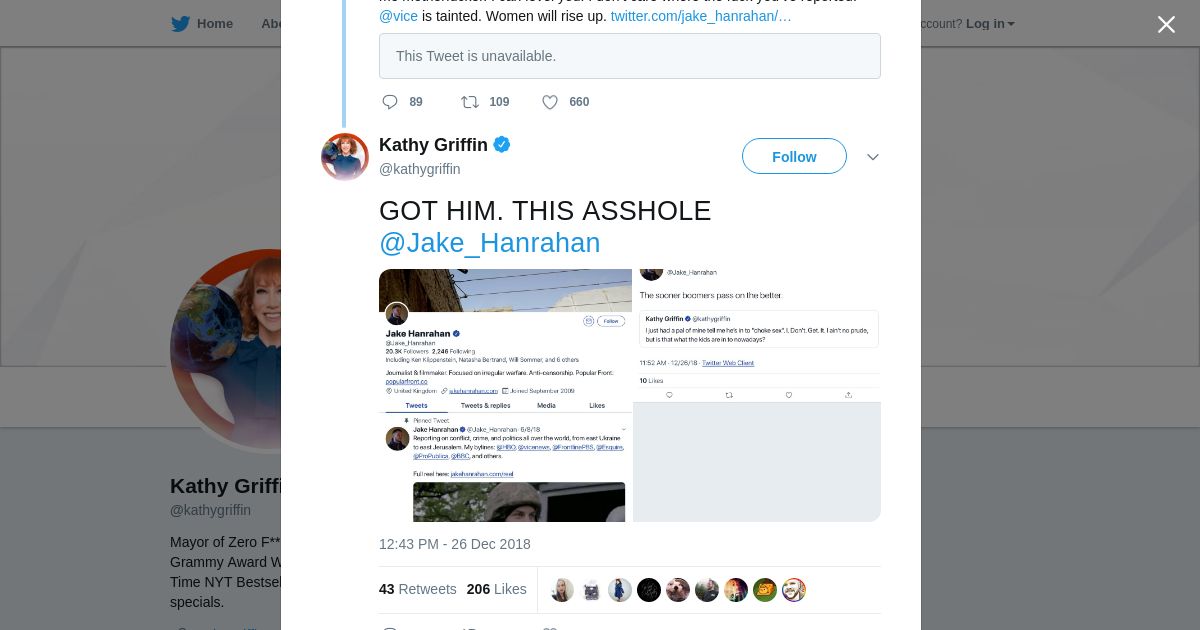
Task: Open the quoted-tweet screenshot image on the right
Action: pos(757,395)
